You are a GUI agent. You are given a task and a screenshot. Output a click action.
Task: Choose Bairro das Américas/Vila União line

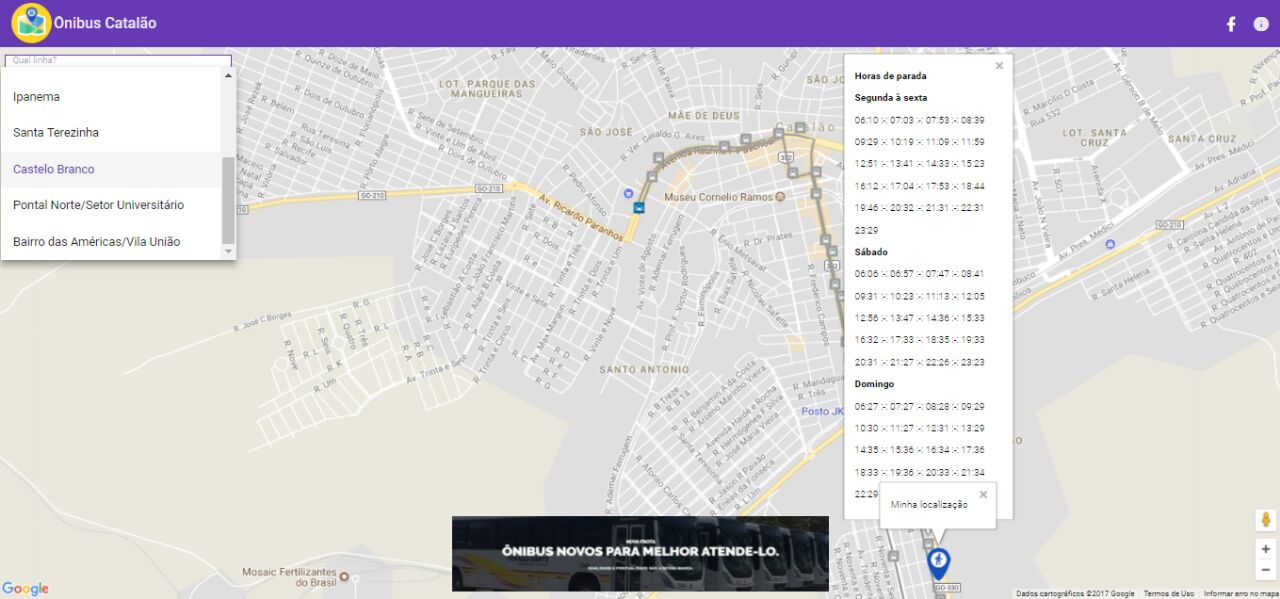96,241
